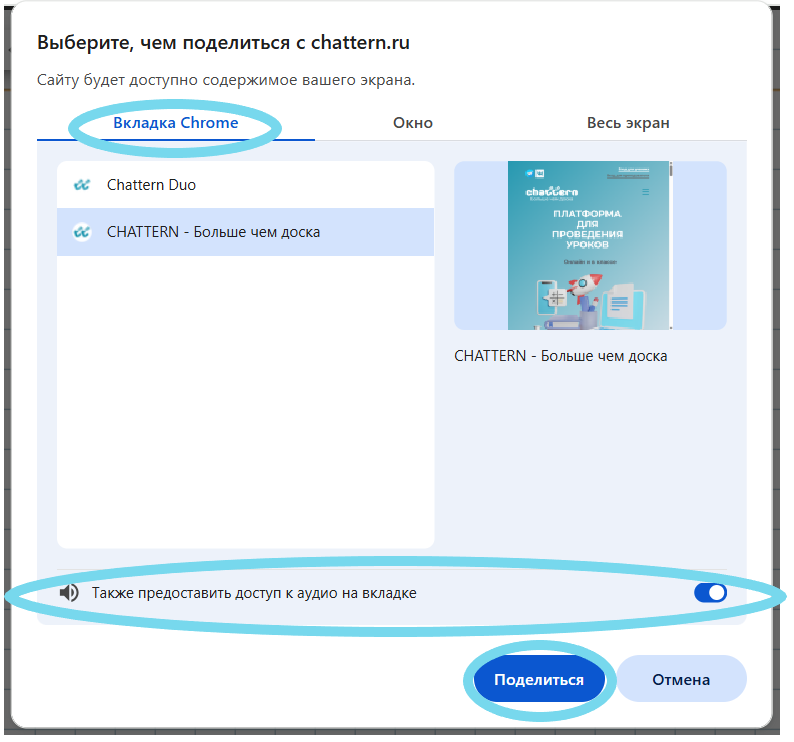Disable the tab audio sharing toggle

click(x=710, y=593)
